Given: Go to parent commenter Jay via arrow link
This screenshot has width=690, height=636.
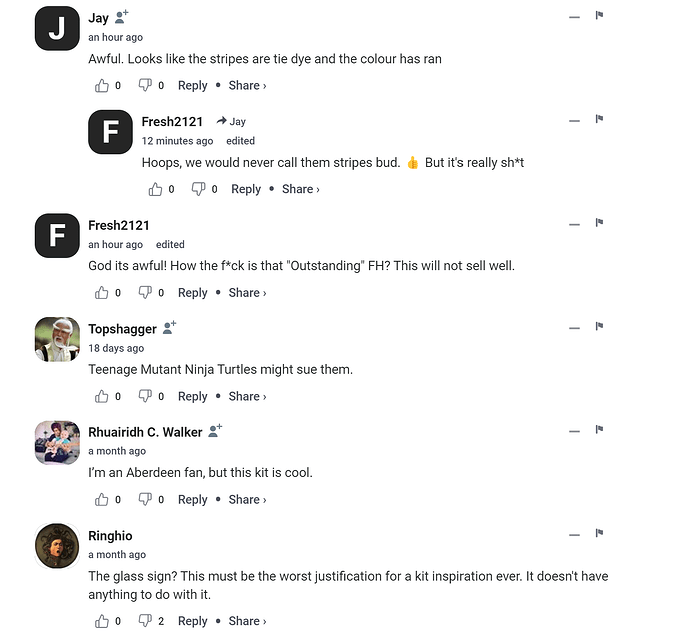Looking at the screenshot, I should tap(231, 121).
